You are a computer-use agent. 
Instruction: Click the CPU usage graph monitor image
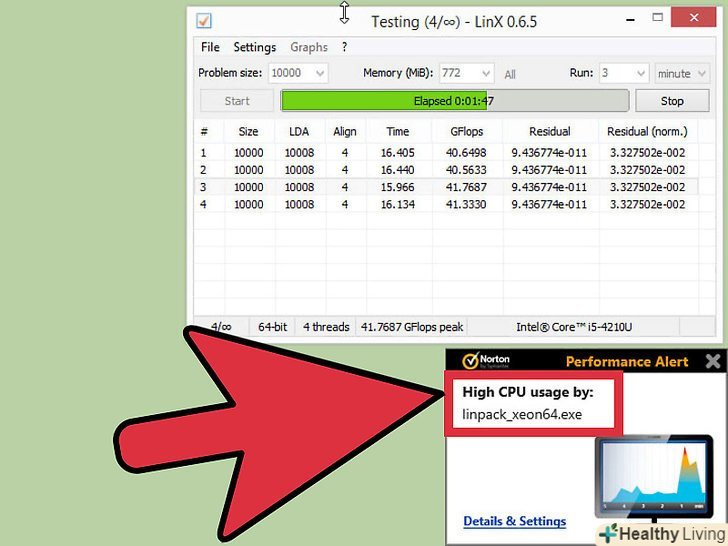[x=654, y=477]
